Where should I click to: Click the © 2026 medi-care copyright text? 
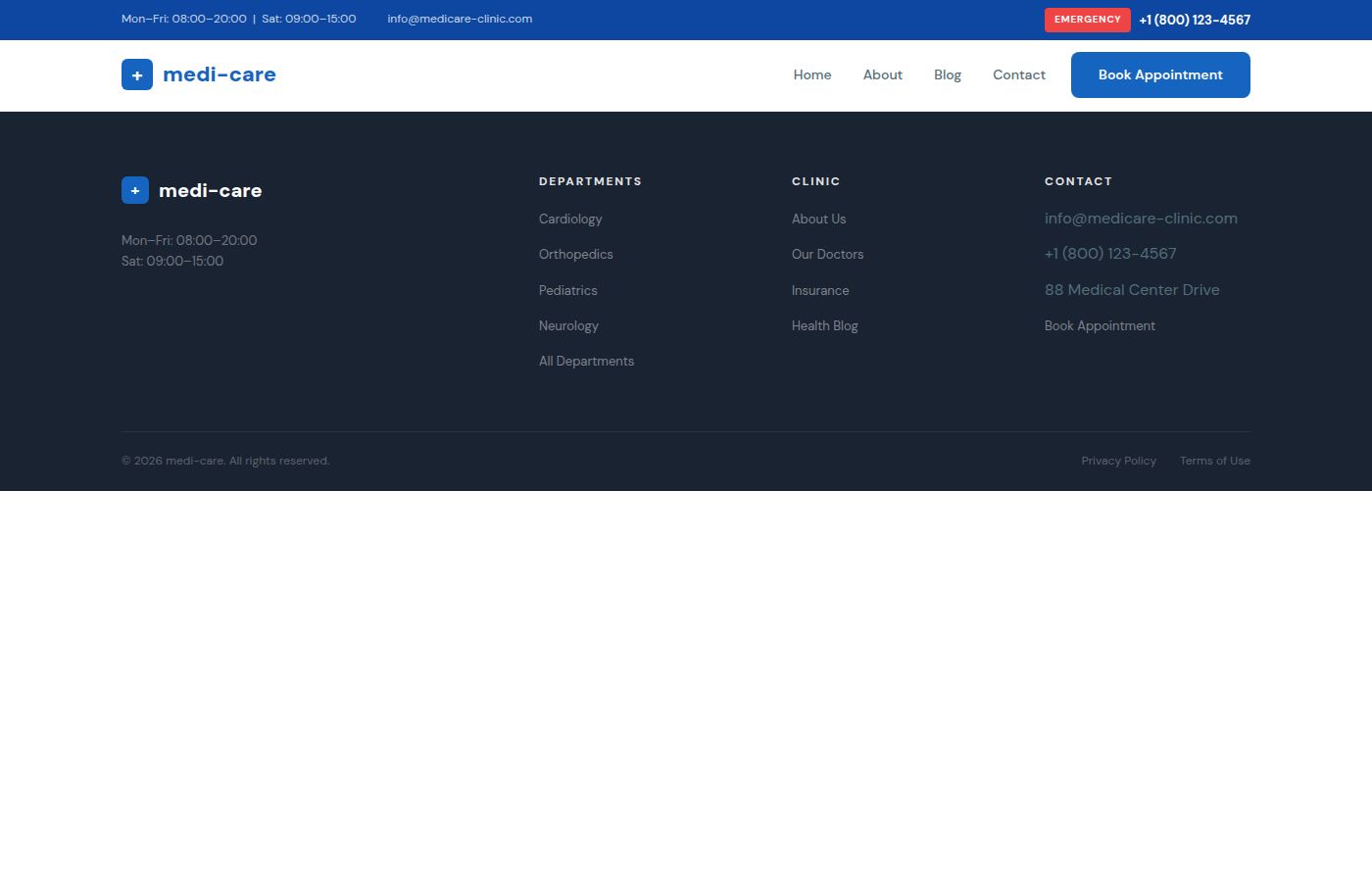point(225,461)
